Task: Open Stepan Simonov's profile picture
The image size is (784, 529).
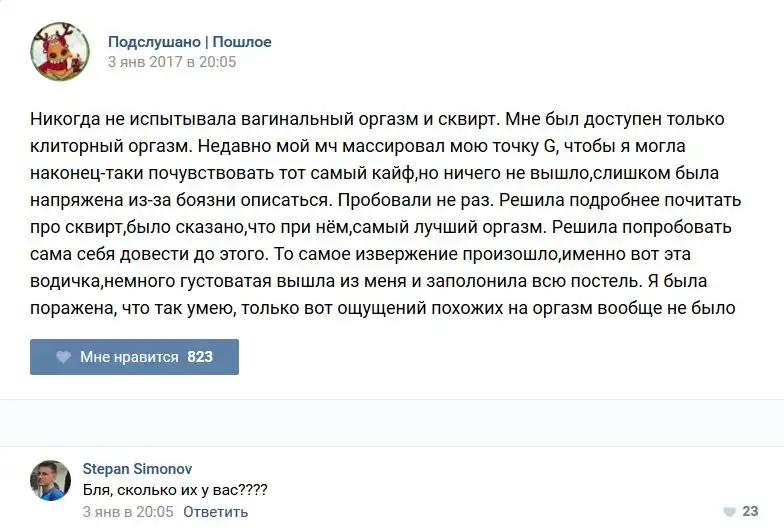Action: tap(51, 480)
